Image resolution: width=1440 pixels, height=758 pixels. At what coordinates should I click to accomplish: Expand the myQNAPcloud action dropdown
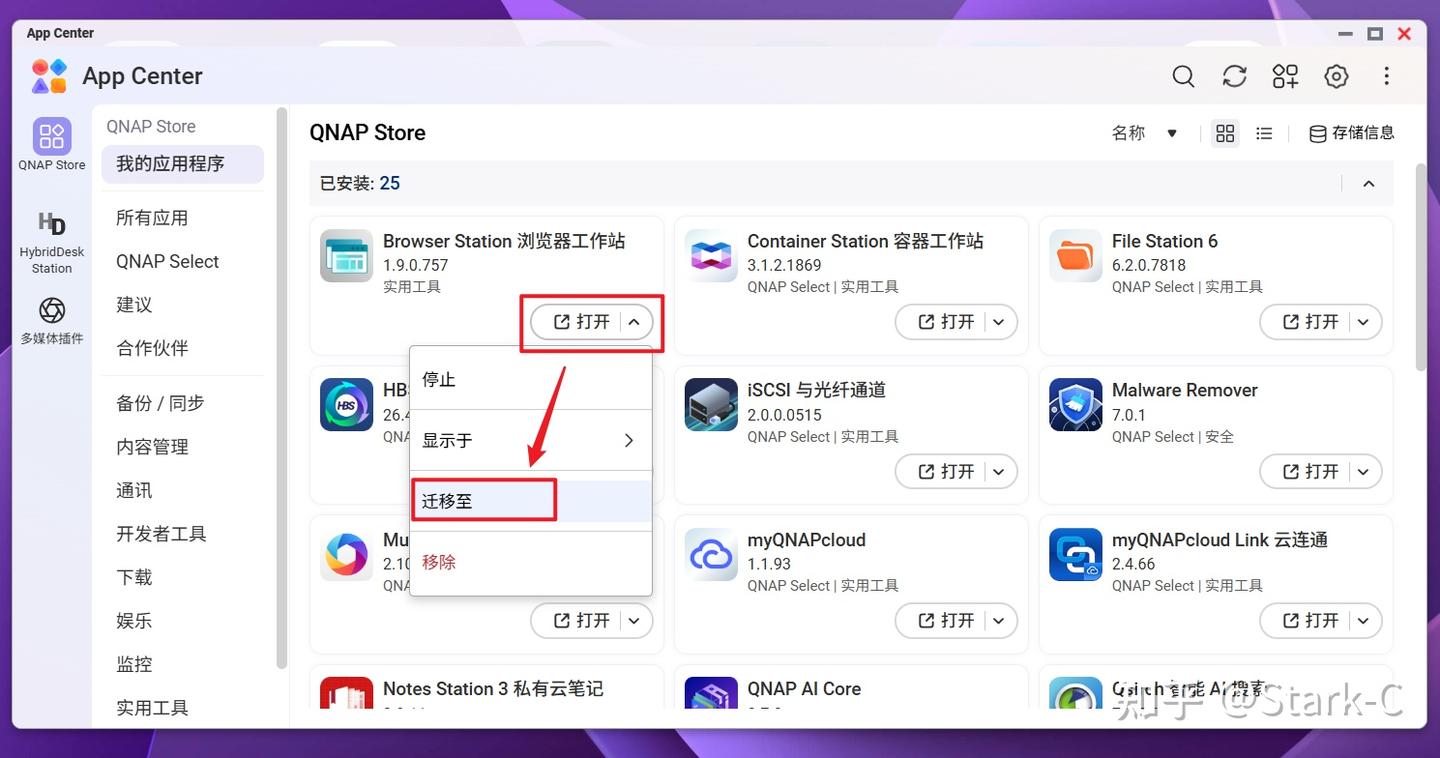(x=999, y=621)
